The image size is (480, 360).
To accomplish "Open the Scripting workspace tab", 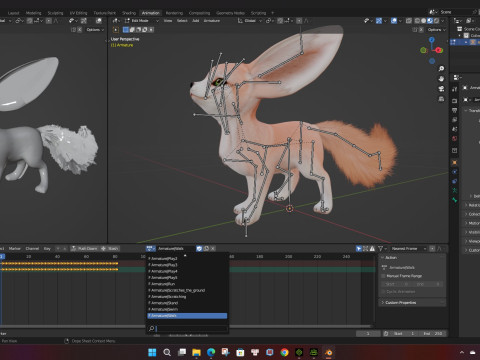I will [258, 13].
